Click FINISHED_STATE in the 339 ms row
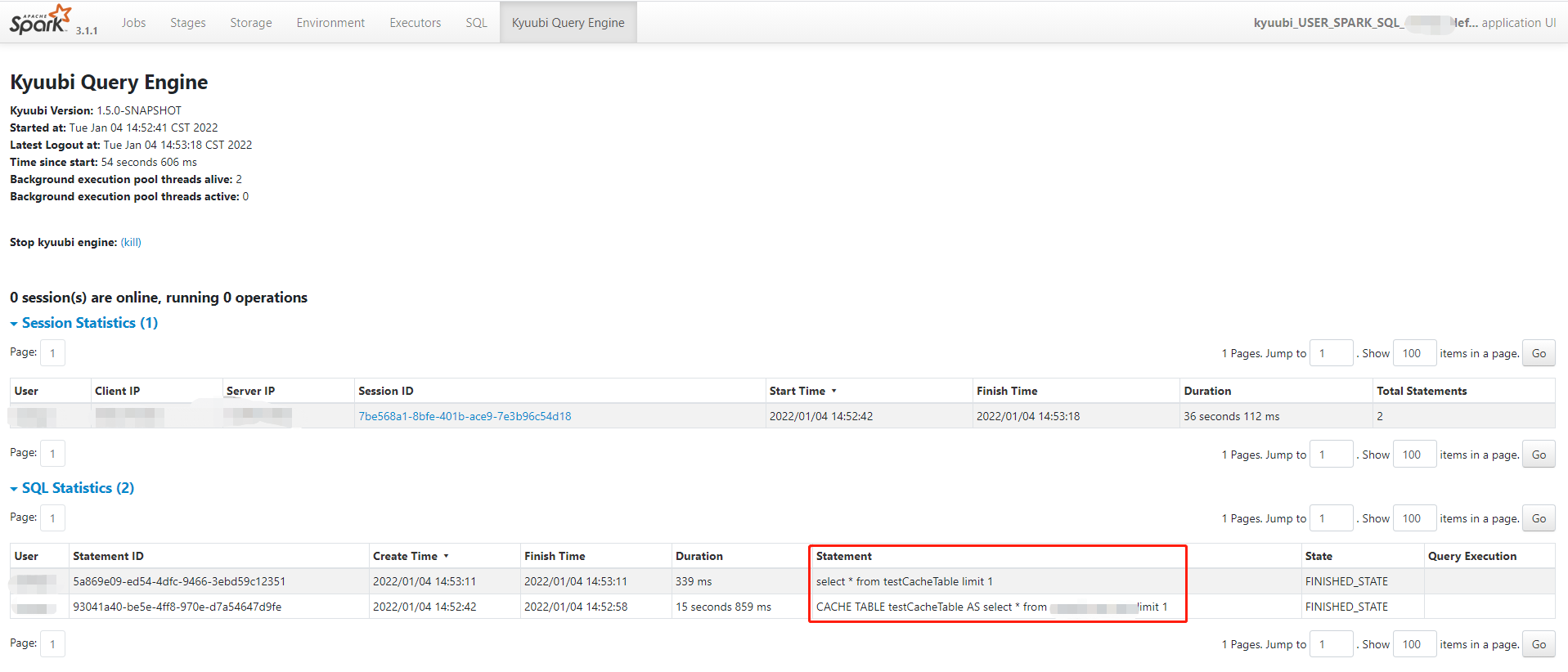Viewport: 1568px width, 672px height. [1346, 581]
